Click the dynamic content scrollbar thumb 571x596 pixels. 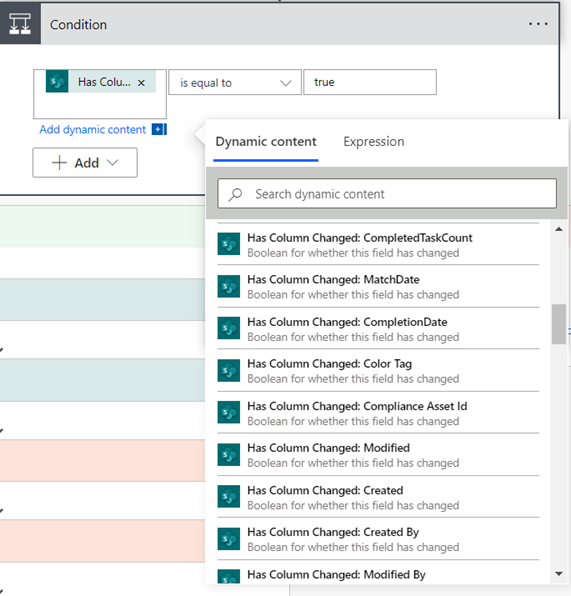click(558, 324)
